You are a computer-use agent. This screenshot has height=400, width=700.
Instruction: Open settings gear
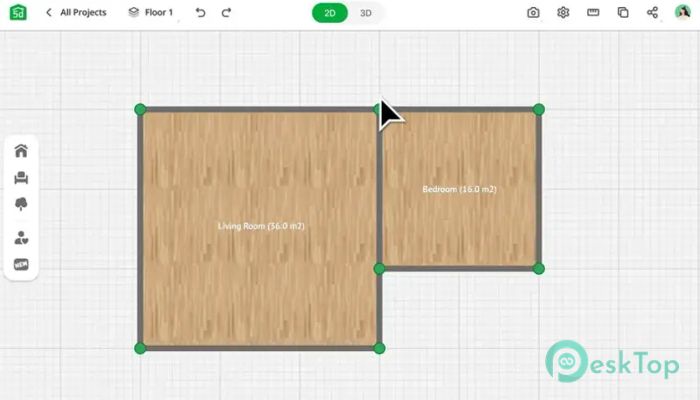coord(563,12)
